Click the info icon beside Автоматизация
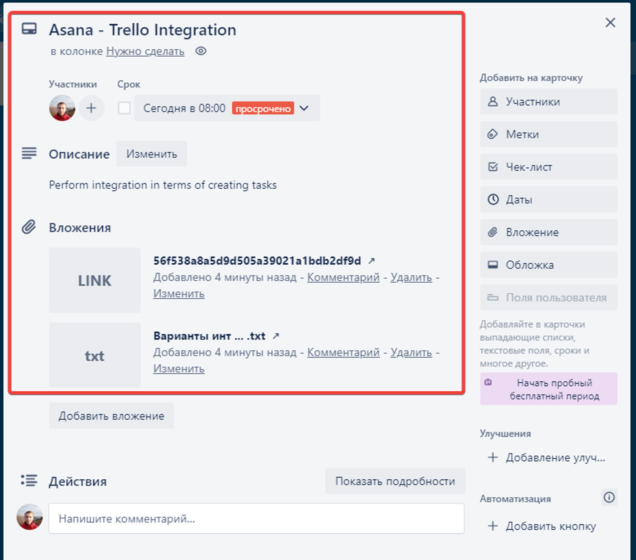 [x=608, y=498]
